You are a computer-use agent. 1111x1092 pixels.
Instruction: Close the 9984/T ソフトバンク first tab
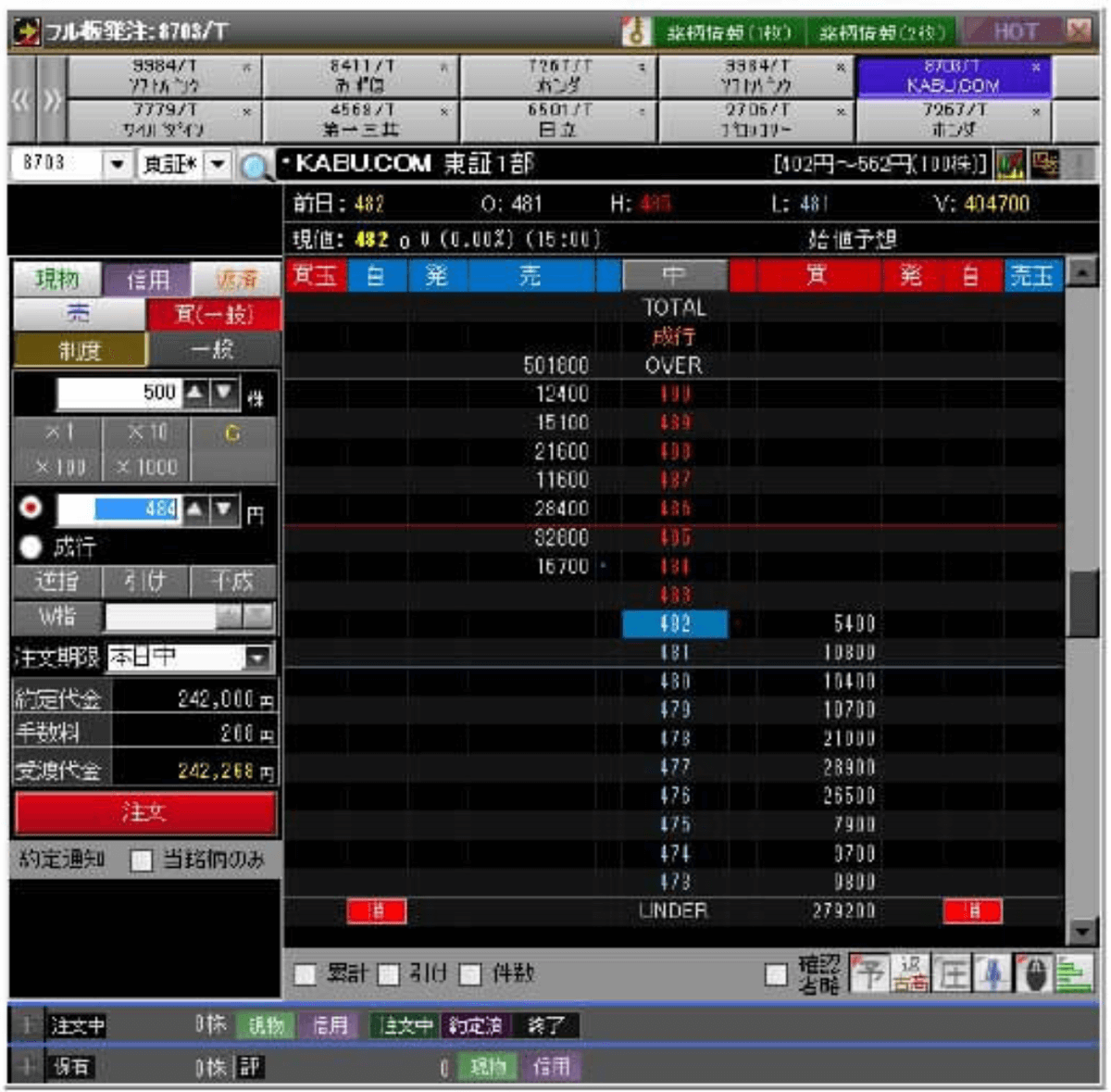click(247, 68)
